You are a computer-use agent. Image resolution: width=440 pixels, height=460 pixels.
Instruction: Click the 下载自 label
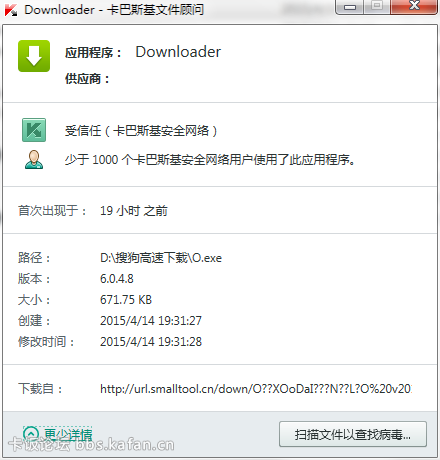tap(40, 389)
